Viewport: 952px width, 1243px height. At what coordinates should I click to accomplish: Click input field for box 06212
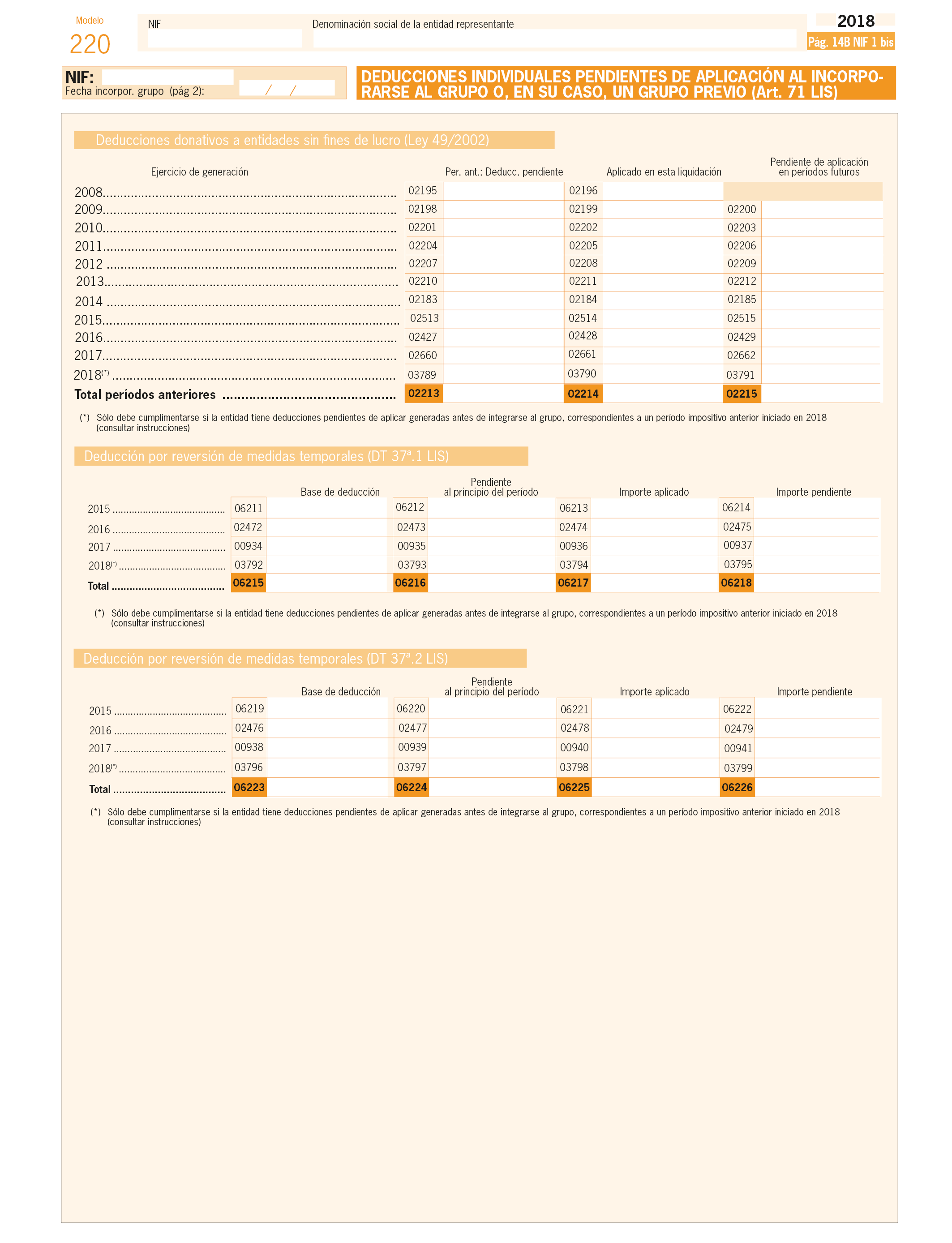point(491,508)
